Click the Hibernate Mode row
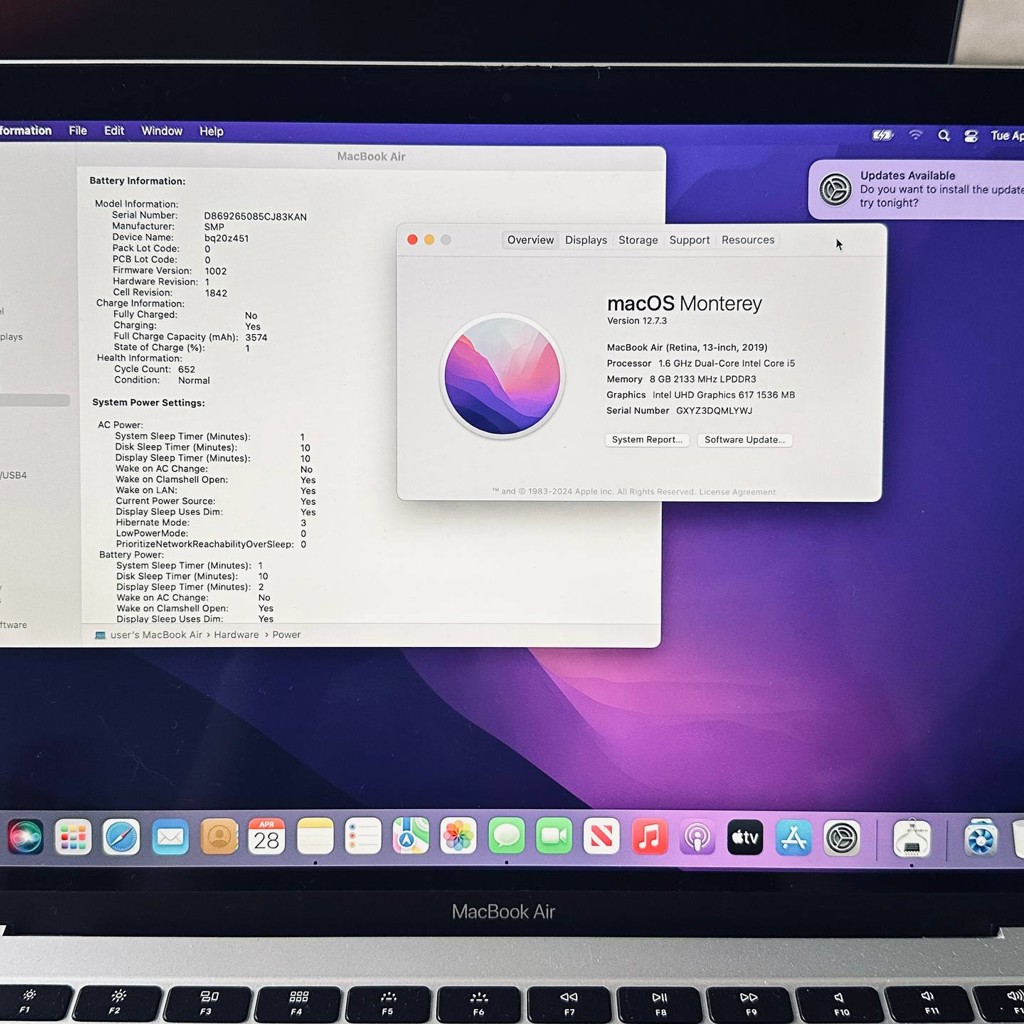Viewport: 1024px width, 1024px height. 211,522
